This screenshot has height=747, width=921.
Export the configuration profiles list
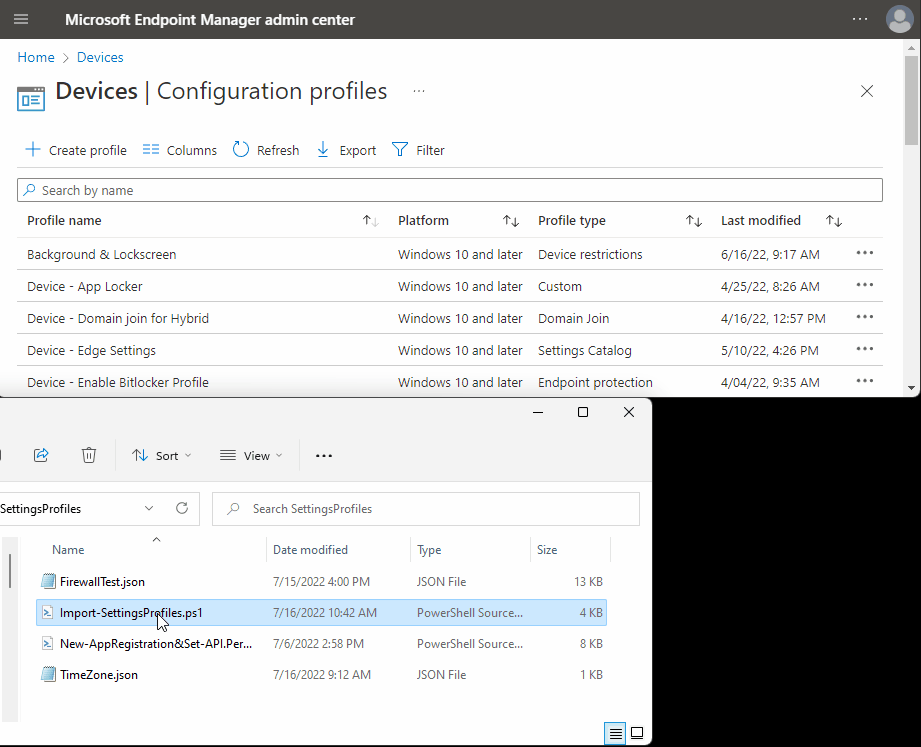[346, 150]
